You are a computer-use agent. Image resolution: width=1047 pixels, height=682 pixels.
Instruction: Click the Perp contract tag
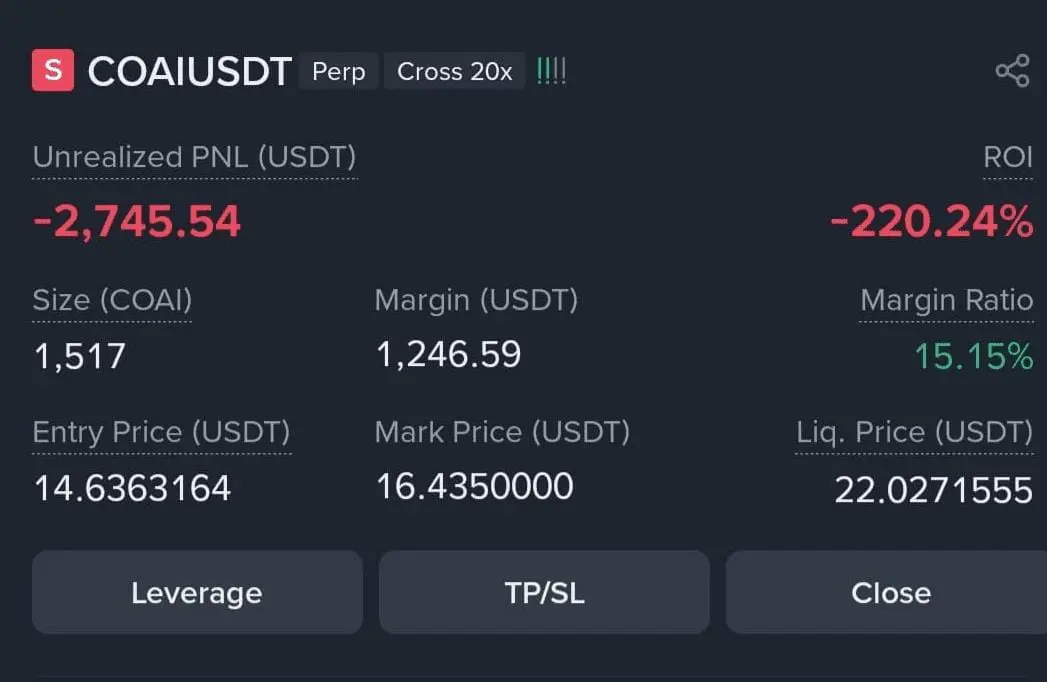point(339,72)
